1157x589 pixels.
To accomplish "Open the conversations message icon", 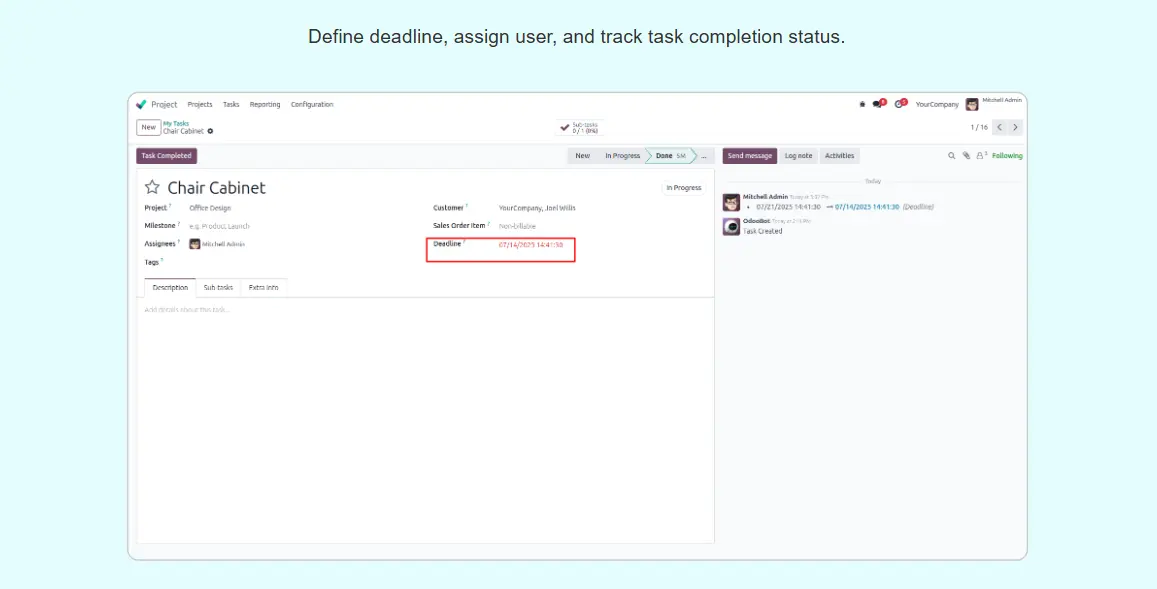I will click(878, 104).
